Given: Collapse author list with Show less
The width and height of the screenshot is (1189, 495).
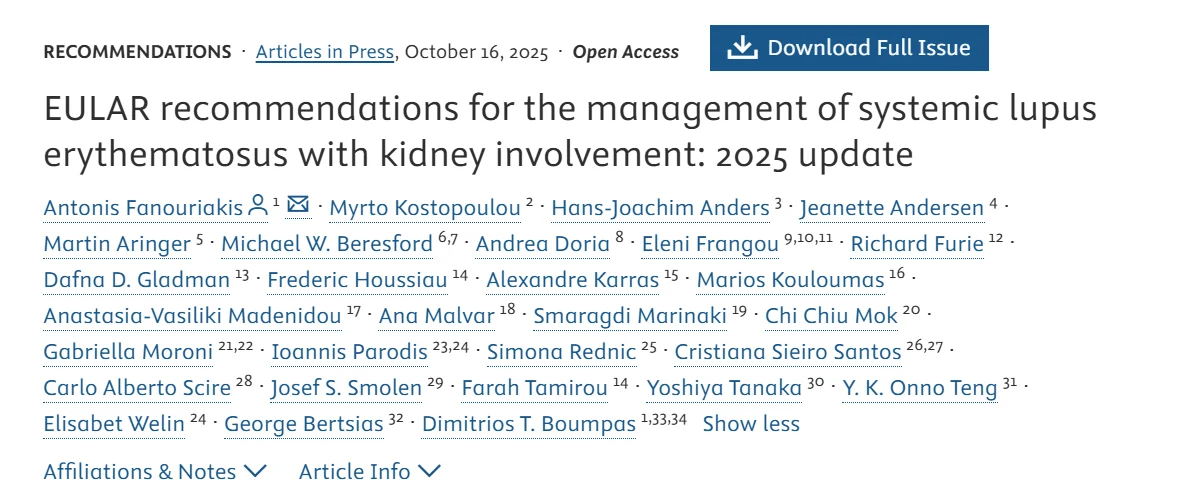Looking at the screenshot, I should (751, 423).
